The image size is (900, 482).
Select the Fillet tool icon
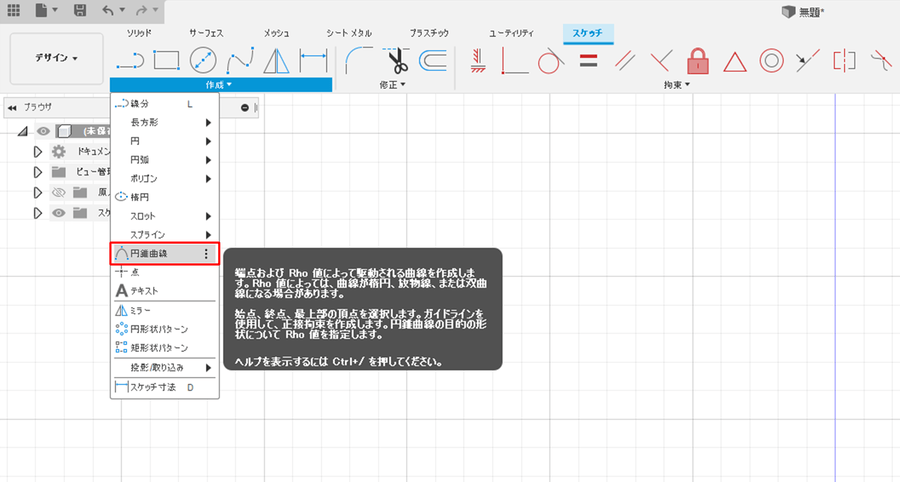pos(359,60)
